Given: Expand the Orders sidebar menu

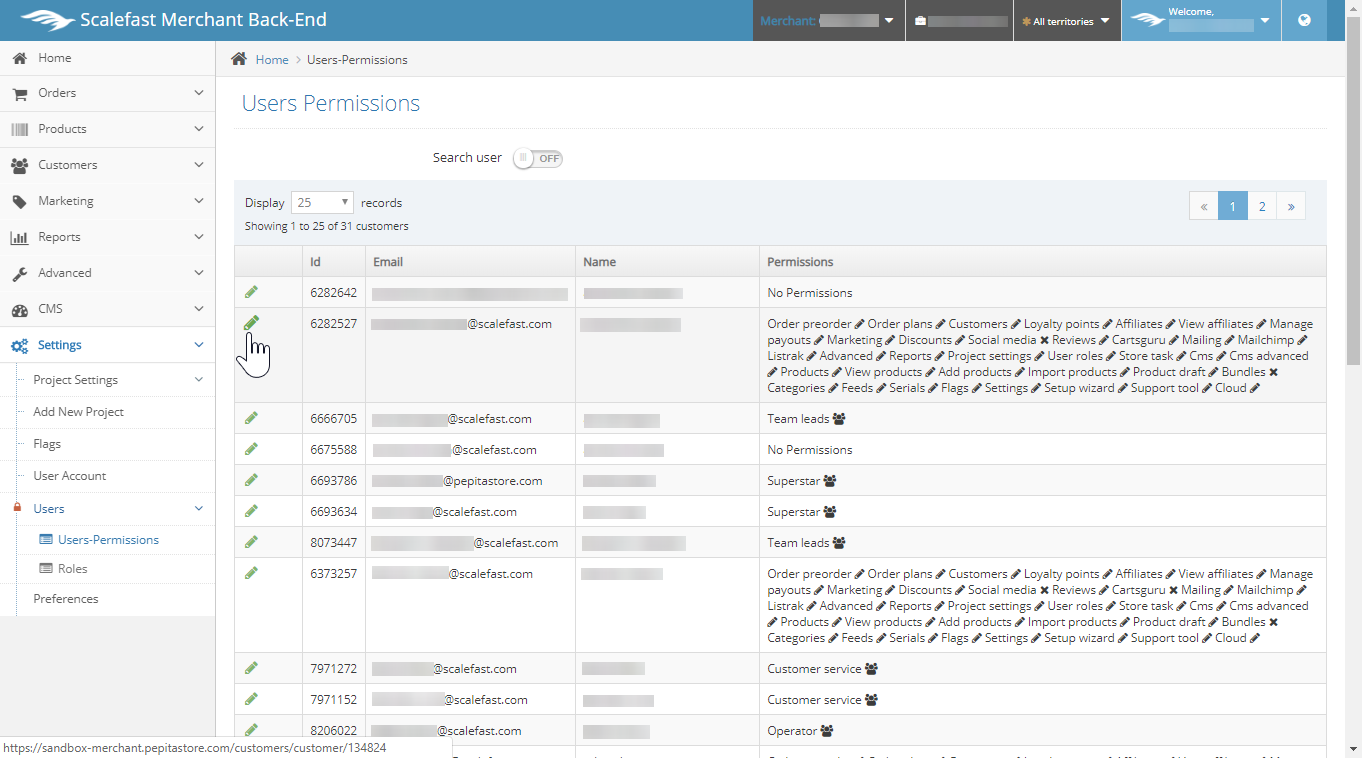Looking at the screenshot, I should 107,93.
